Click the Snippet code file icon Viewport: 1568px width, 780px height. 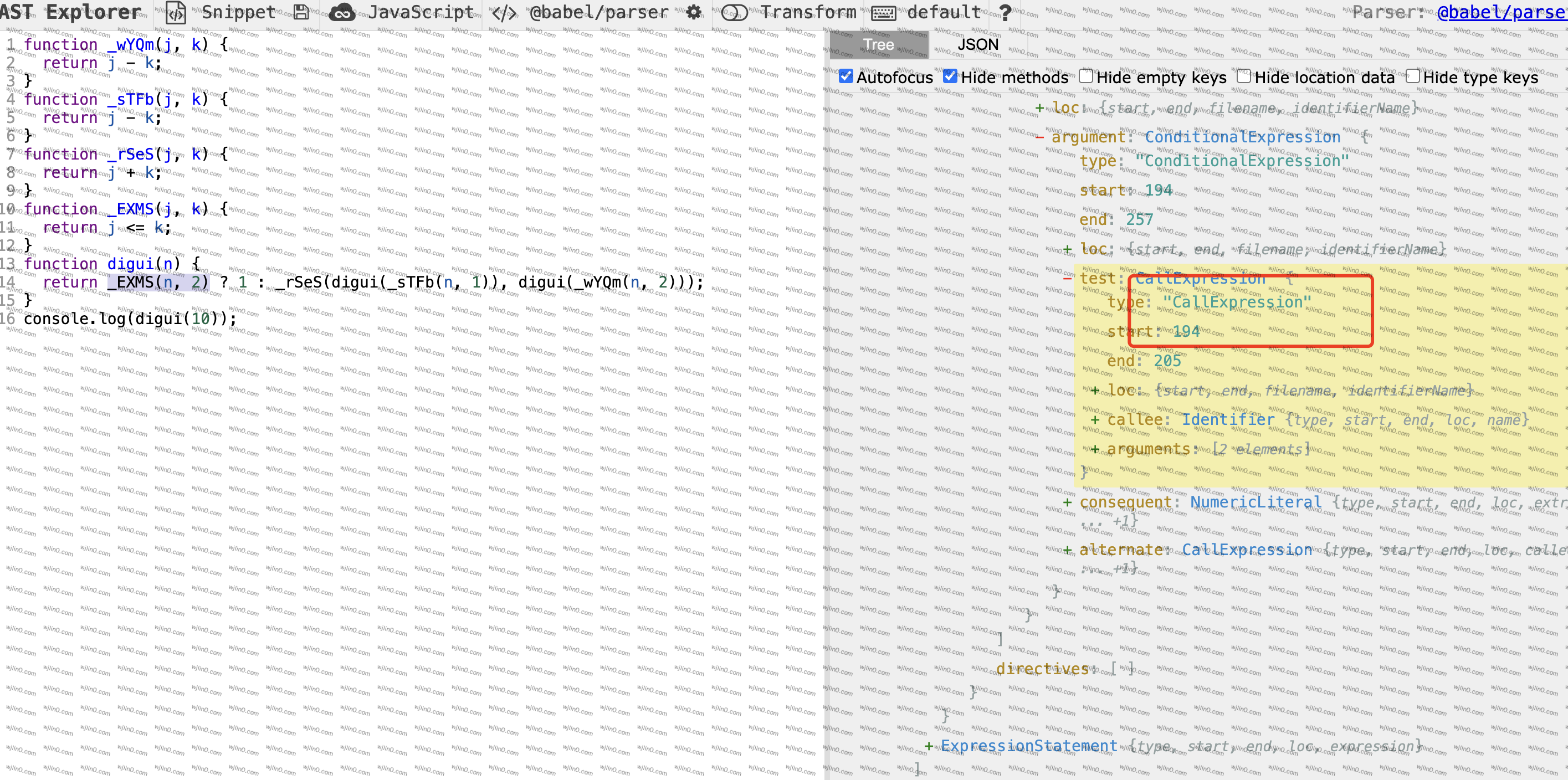pyautogui.click(x=176, y=13)
